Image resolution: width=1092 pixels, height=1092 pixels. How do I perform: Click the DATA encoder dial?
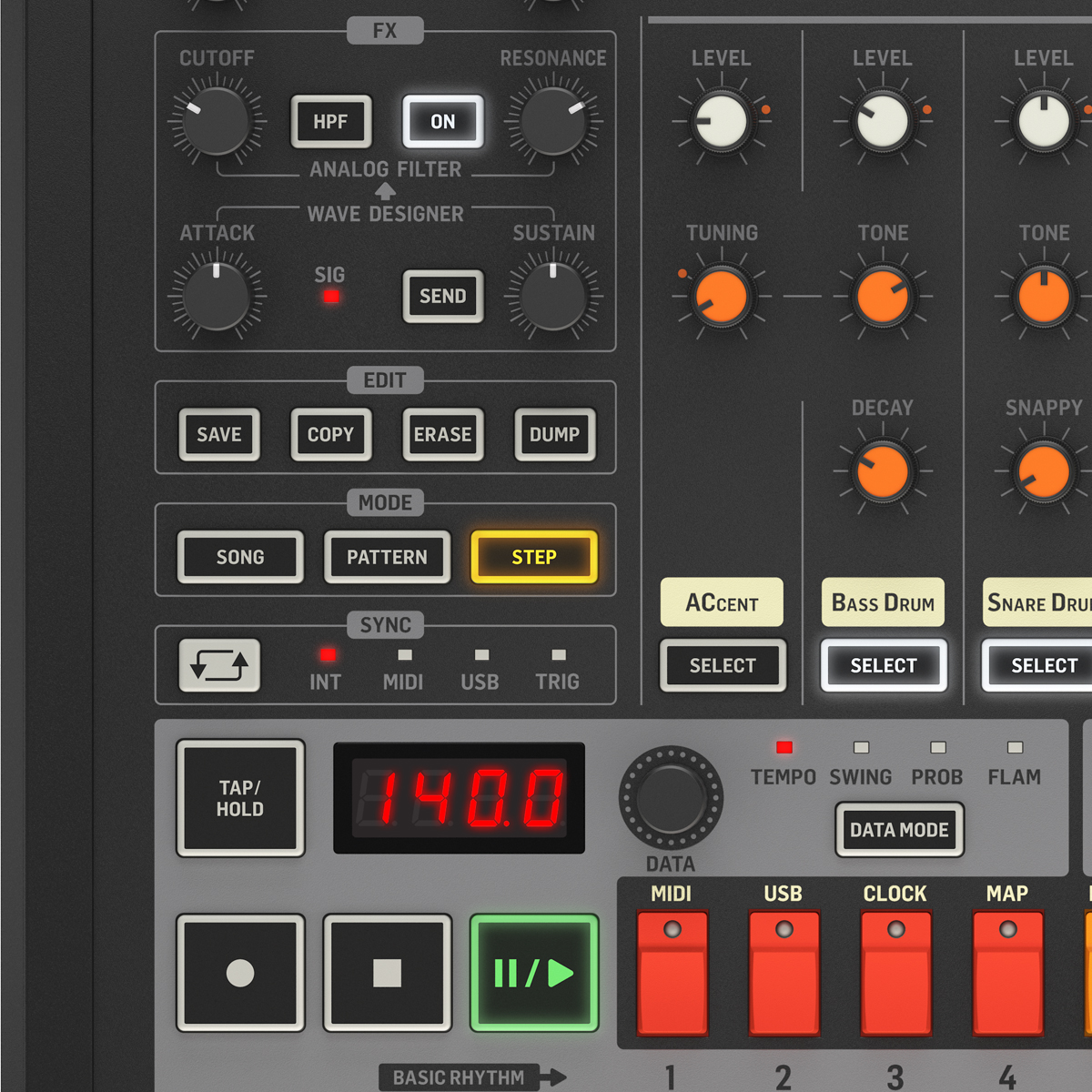tap(671, 797)
